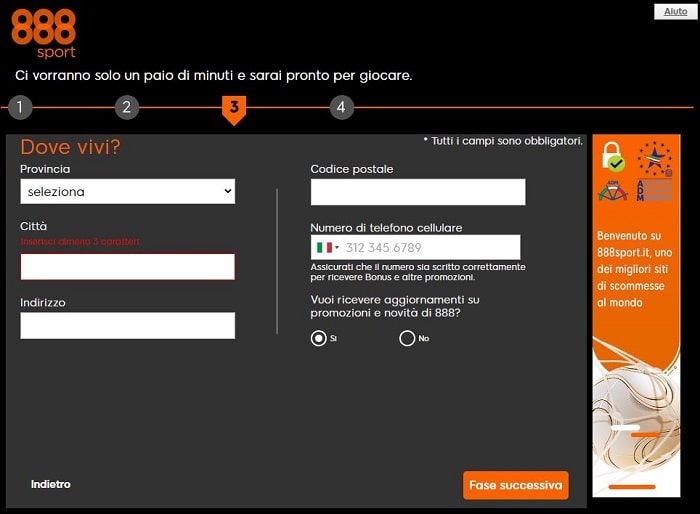Go to registration step 2
The width and height of the screenshot is (700, 514).
[x=127, y=107]
